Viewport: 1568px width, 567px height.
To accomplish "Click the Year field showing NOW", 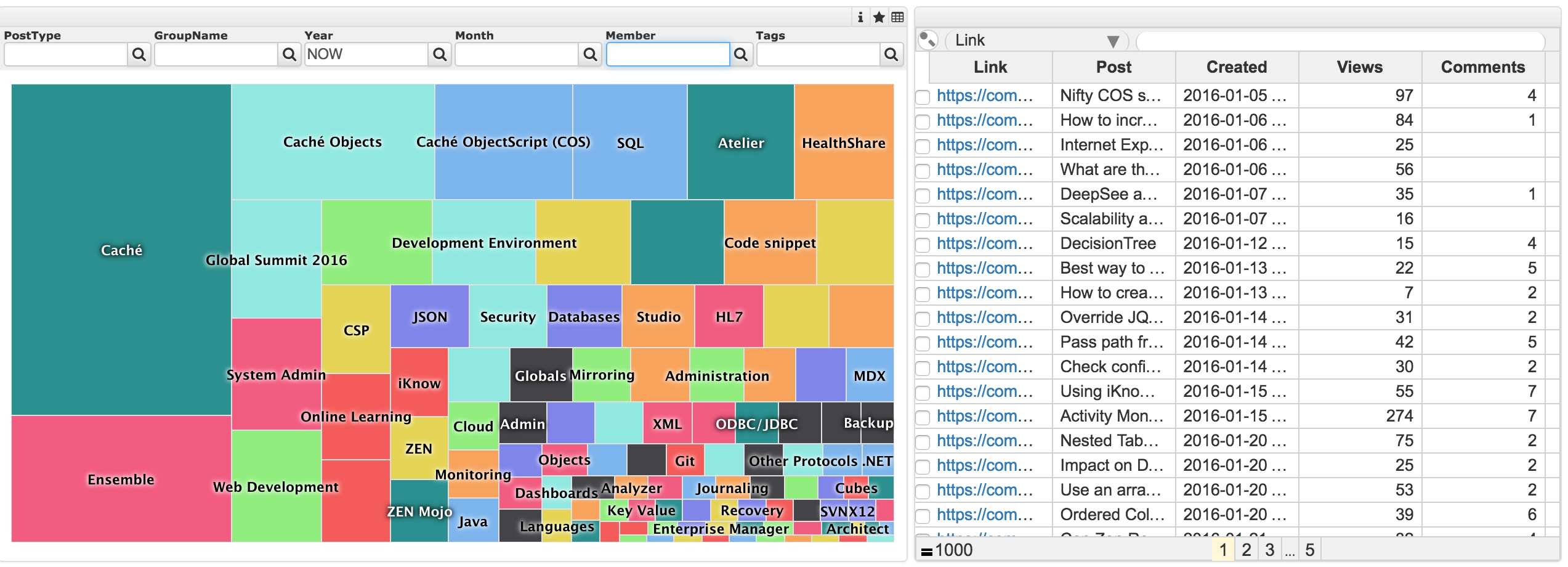I will coord(366,54).
